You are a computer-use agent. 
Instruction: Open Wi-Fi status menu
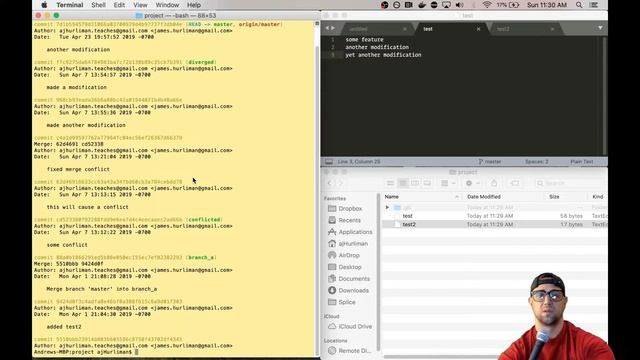tap(487, 5)
